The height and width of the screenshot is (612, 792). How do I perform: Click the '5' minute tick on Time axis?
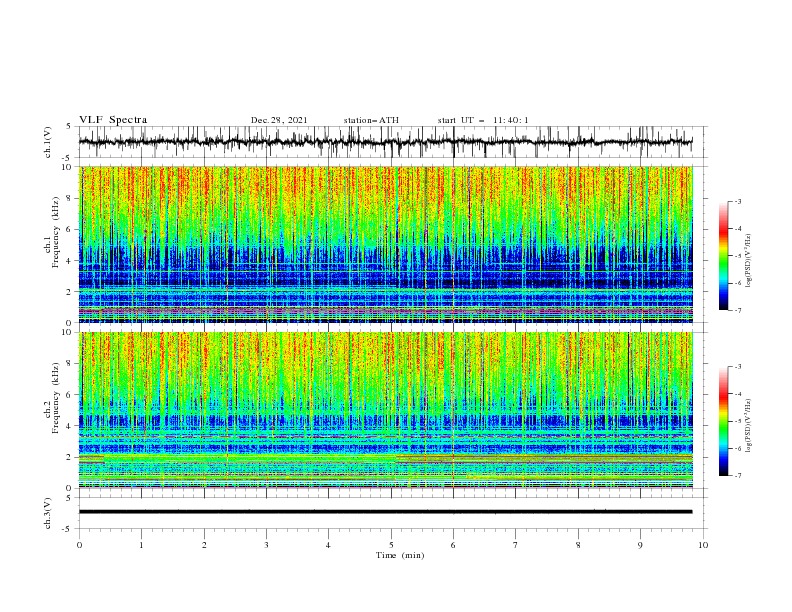[x=391, y=545]
